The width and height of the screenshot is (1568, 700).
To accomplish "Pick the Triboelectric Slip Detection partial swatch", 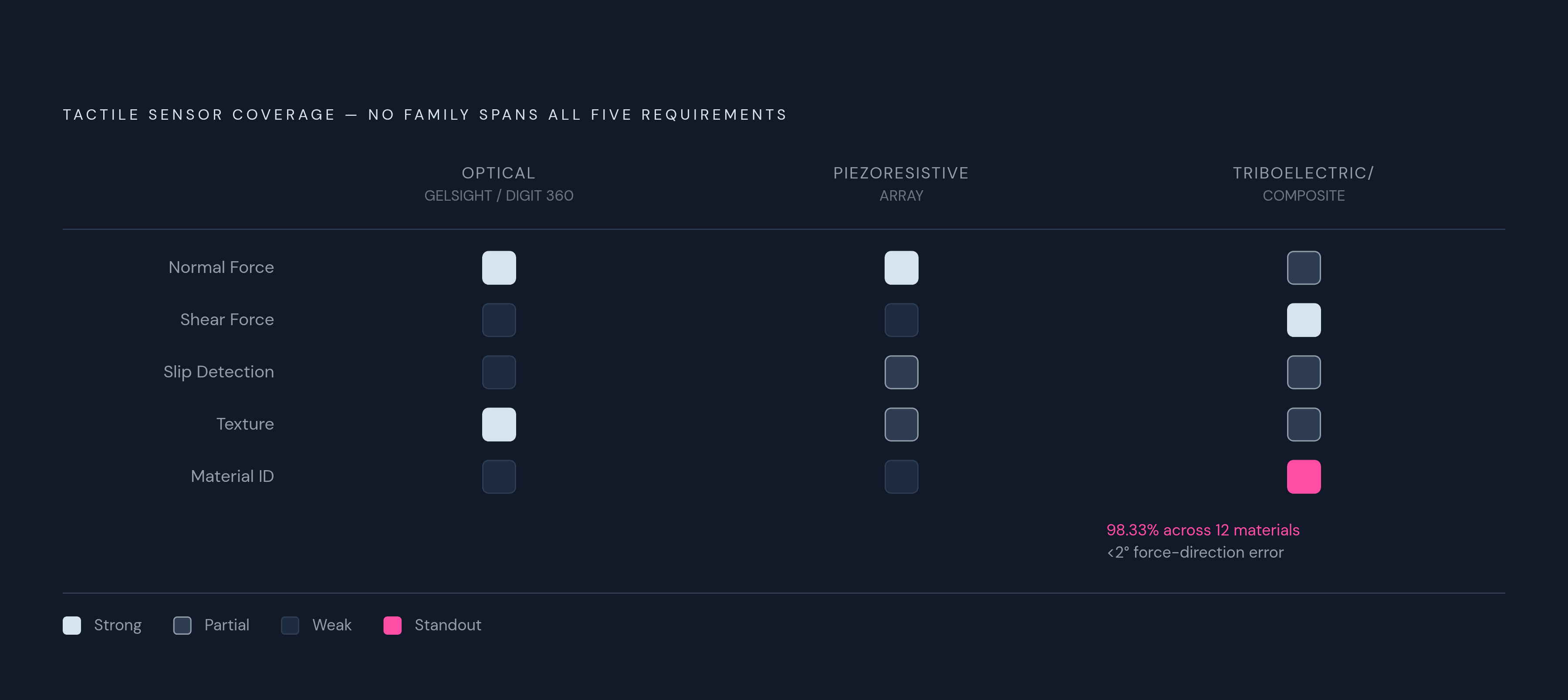I will pos(1303,372).
